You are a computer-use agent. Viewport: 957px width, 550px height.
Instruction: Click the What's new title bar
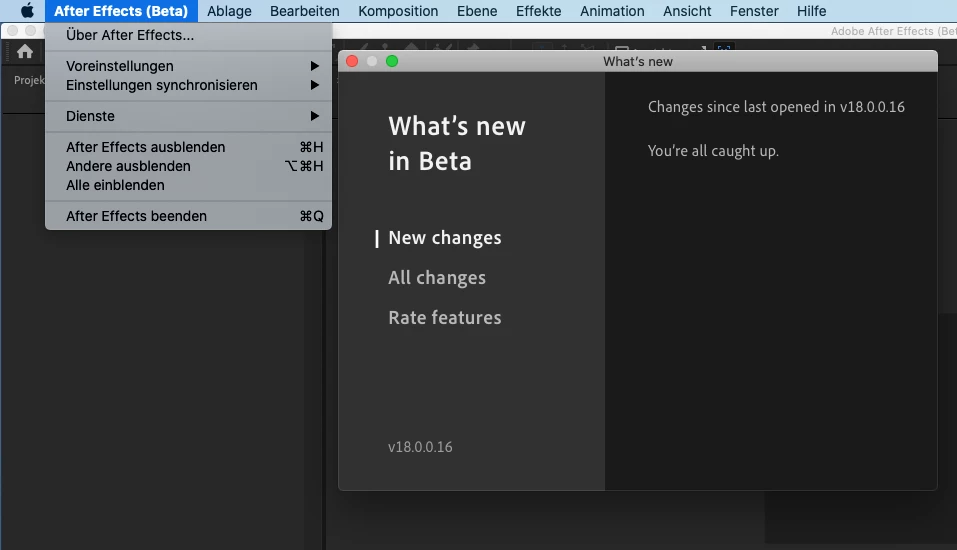coord(638,61)
